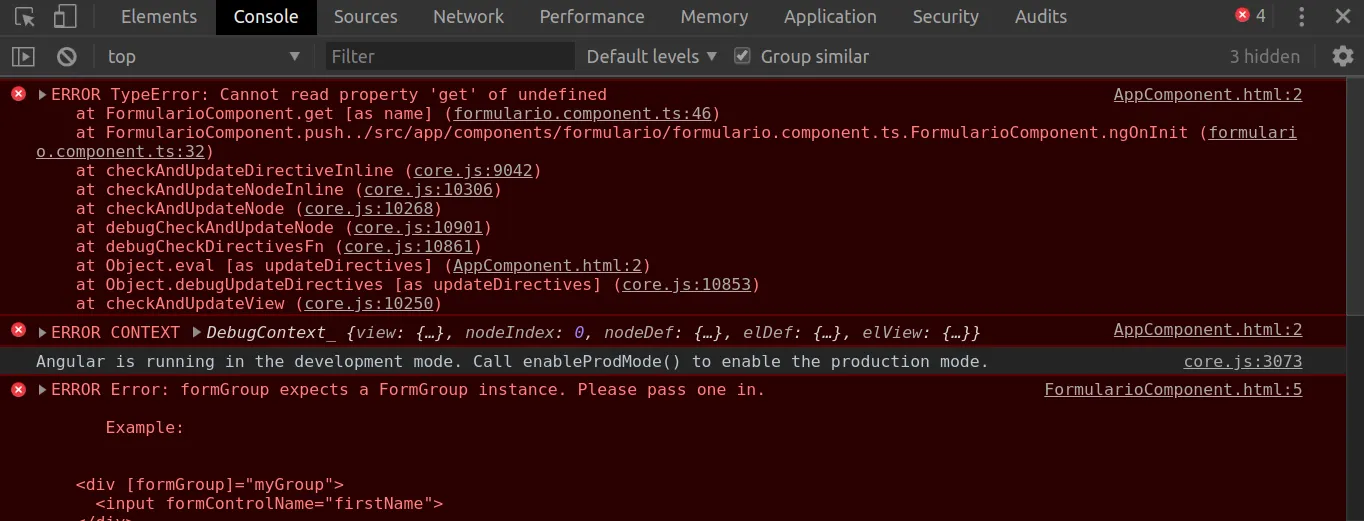Toggle the device toolbar icon

[x=65, y=17]
